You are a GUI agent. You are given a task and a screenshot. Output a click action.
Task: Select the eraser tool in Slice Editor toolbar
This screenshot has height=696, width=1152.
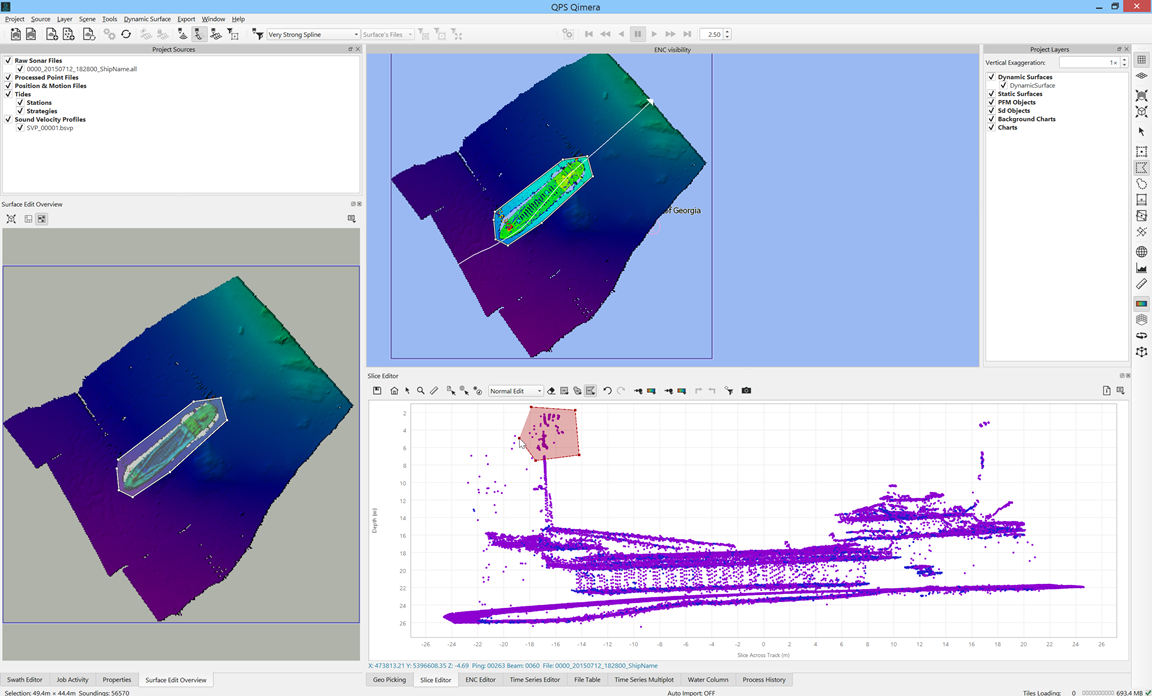(551, 391)
